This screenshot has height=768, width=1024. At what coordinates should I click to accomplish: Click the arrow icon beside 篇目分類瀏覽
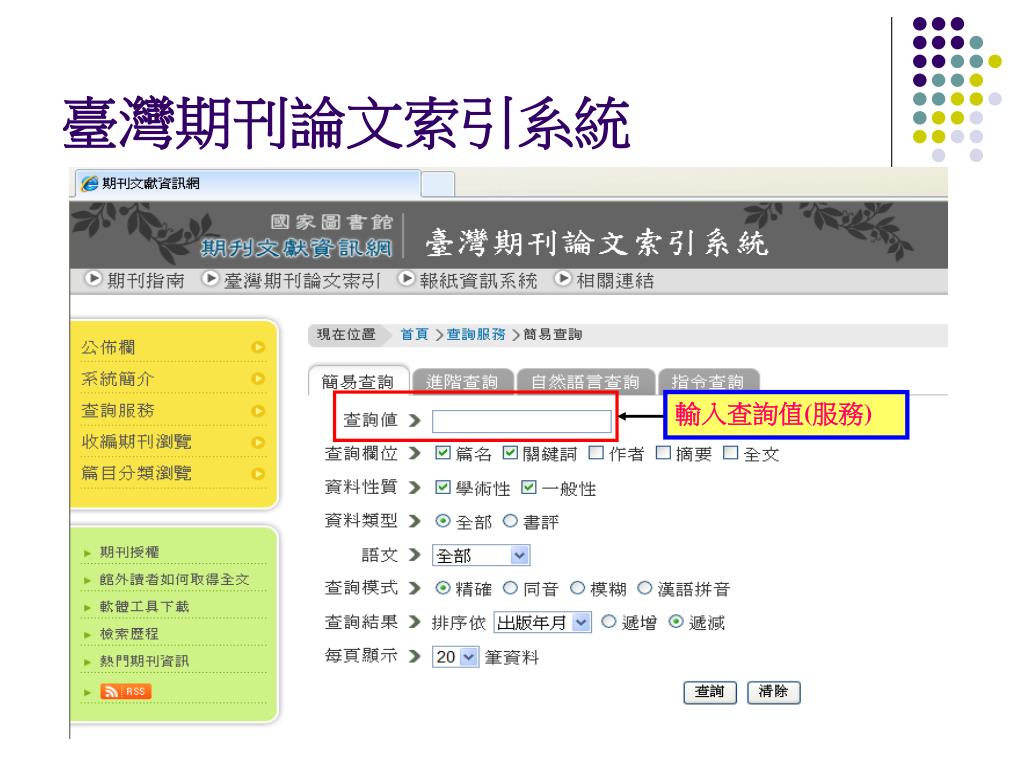[x=258, y=473]
